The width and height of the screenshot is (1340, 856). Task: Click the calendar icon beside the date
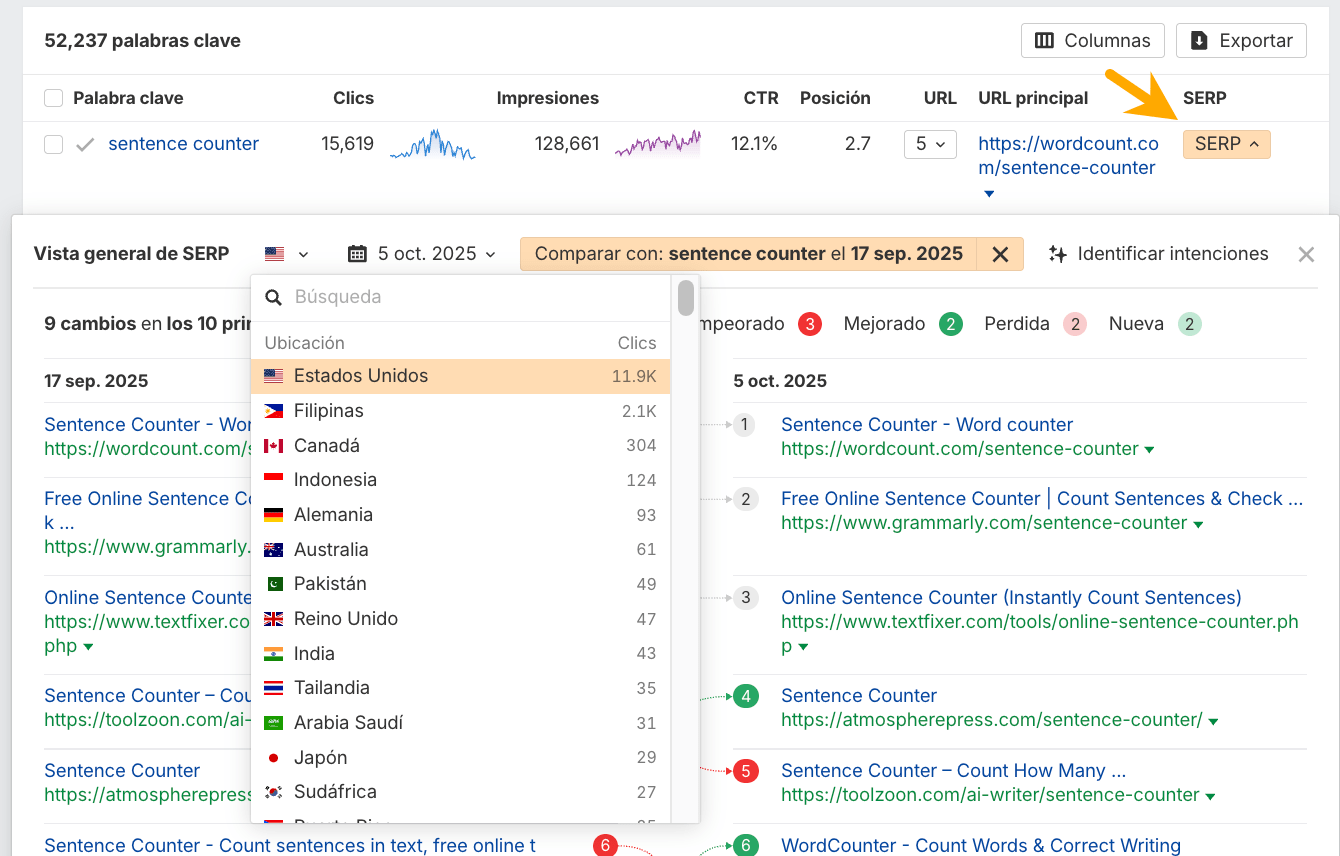click(357, 254)
